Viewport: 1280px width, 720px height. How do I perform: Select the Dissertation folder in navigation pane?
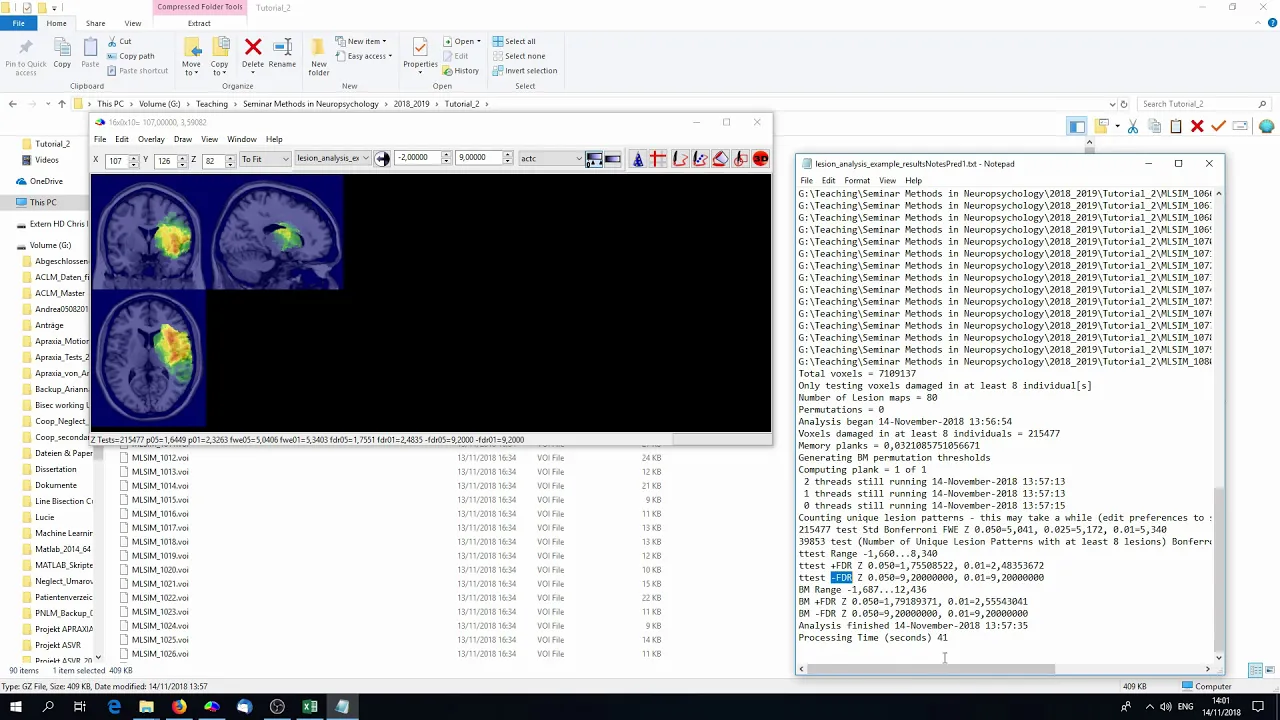click(55, 469)
